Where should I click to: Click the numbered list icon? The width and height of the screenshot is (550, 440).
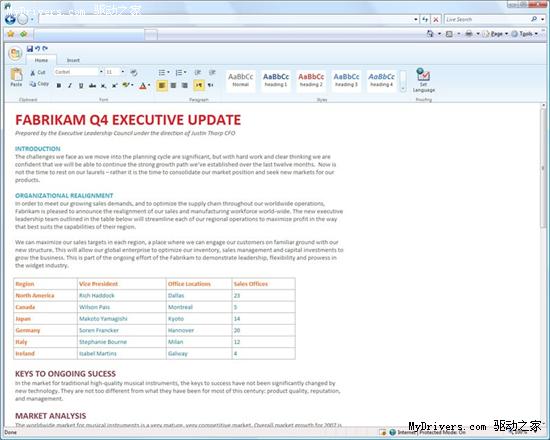click(x=179, y=73)
